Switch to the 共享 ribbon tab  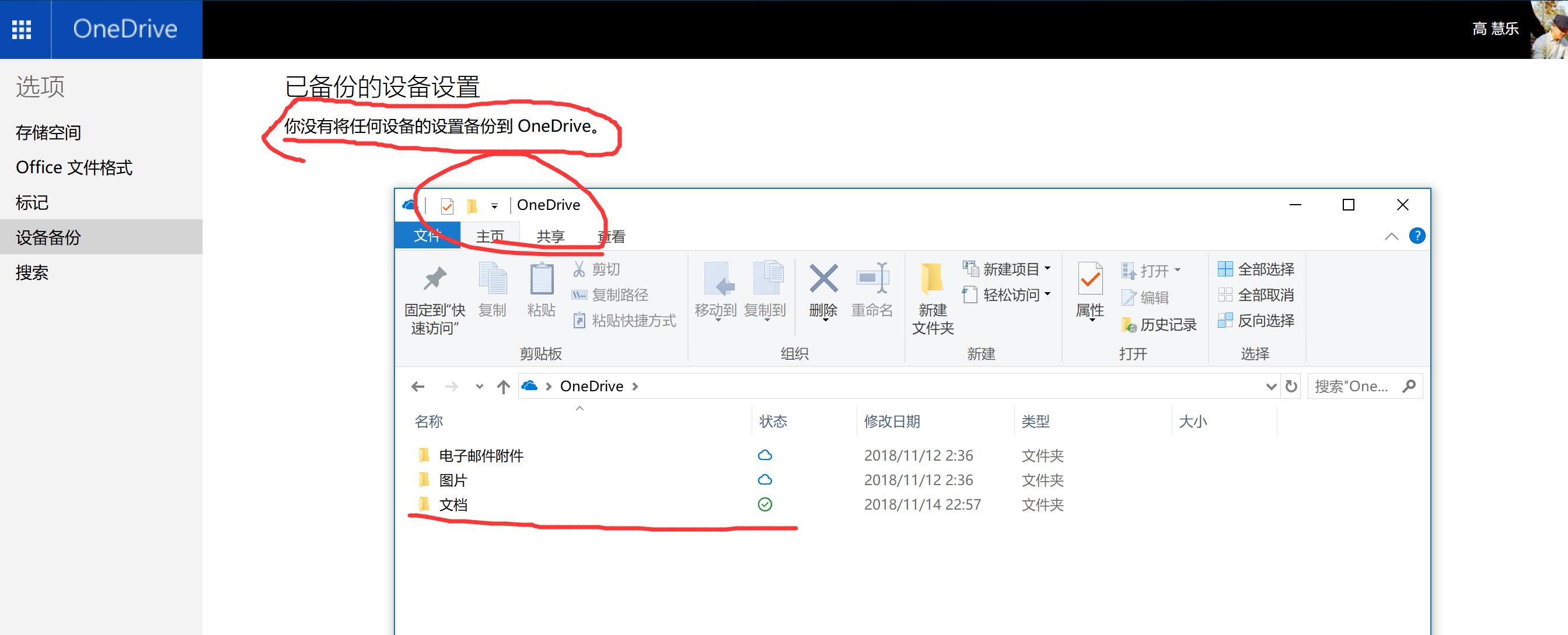pyautogui.click(x=550, y=236)
